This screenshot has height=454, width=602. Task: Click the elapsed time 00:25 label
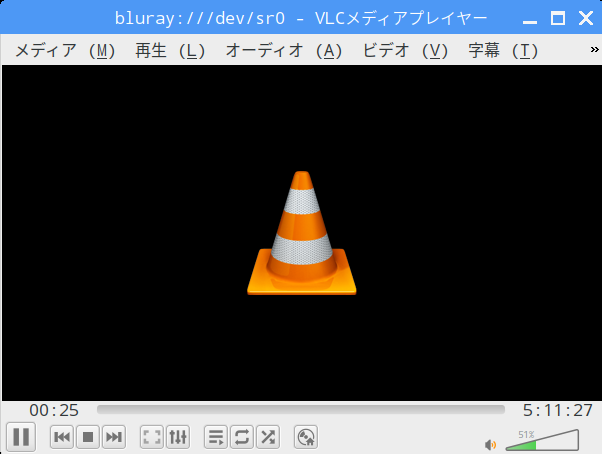pos(54,410)
